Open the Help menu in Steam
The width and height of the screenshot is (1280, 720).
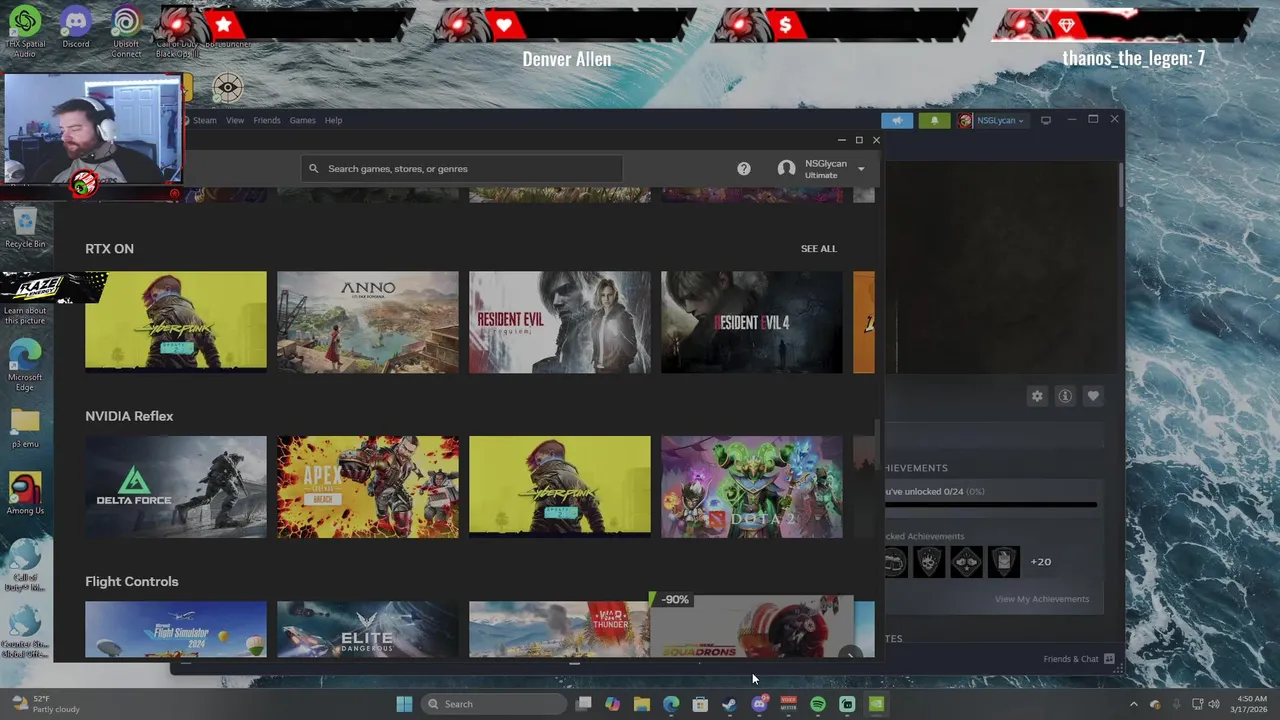point(333,120)
